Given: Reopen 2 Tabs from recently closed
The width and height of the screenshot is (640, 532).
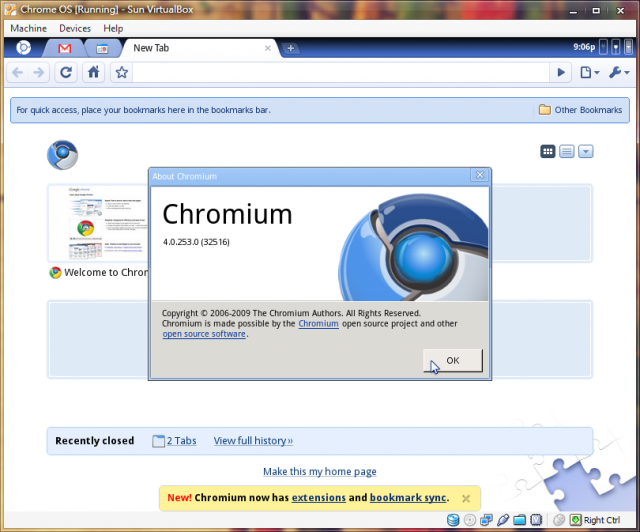Looking at the screenshot, I should (175, 441).
